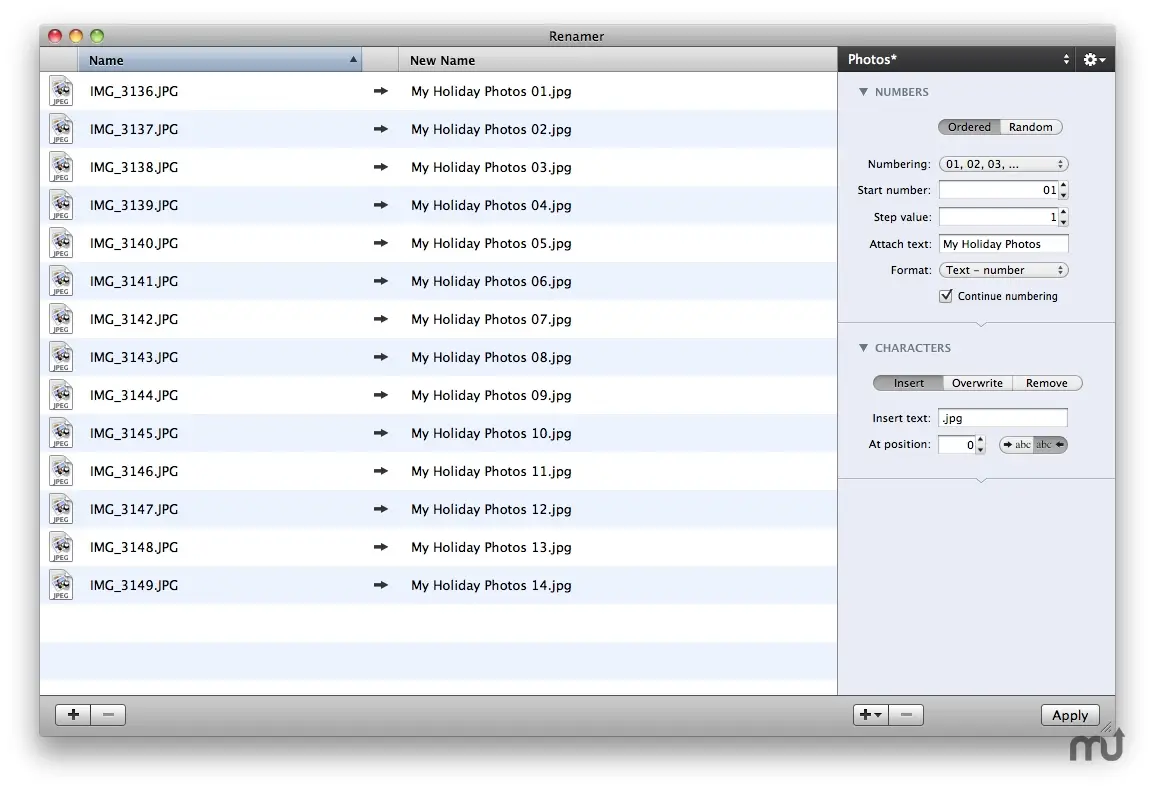Viewport: 1155px width, 791px height.
Task: Click new name My Holiday Photos 02.jpg
Action: pyautogui.click(x=491, y=129)
